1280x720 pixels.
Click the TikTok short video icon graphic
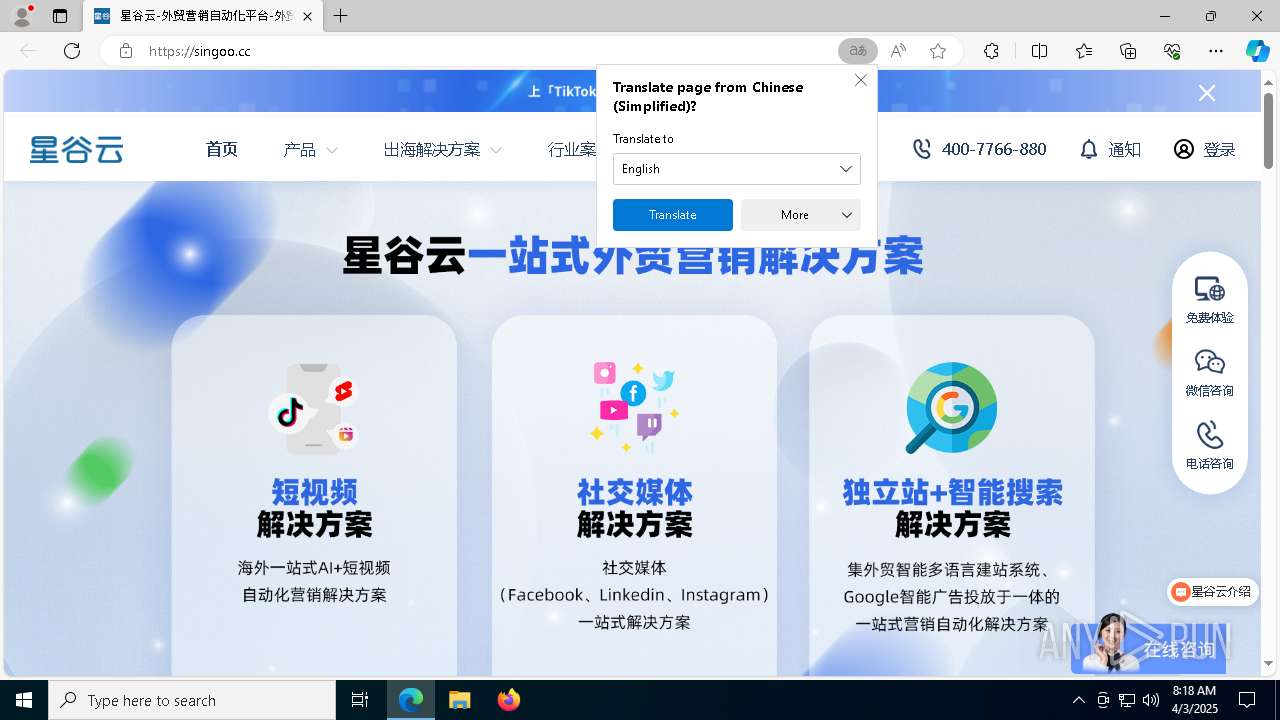(313, 408)
